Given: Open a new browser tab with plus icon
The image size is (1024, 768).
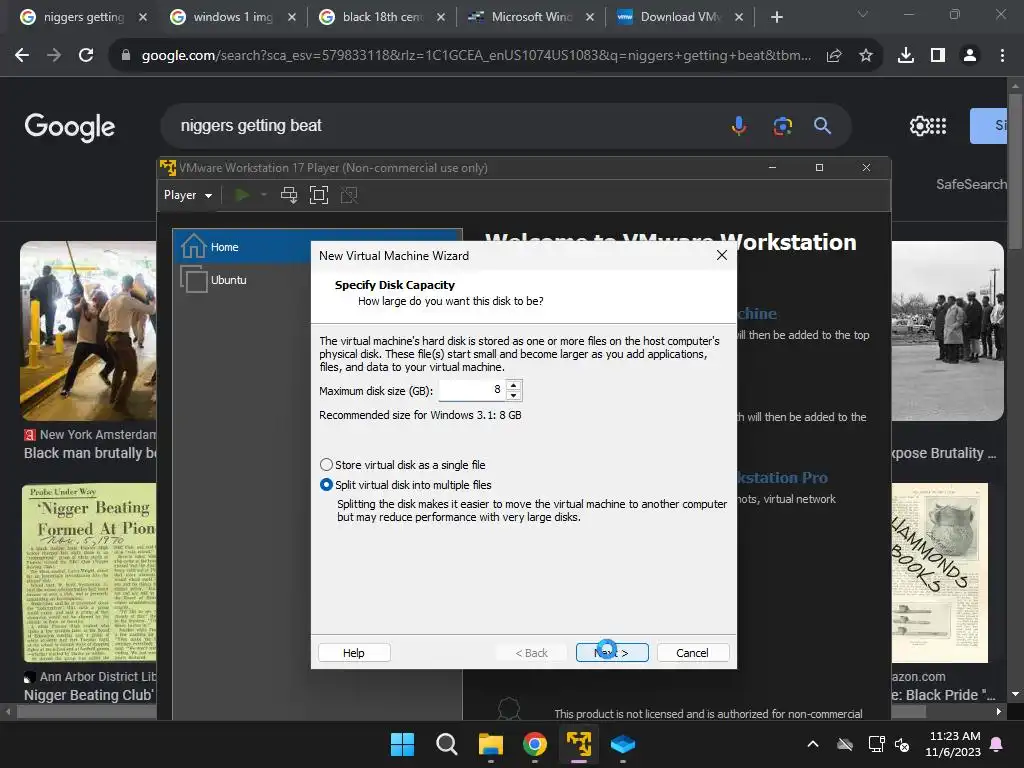Looking at the screenshot, I should click(x=776, y=17).
